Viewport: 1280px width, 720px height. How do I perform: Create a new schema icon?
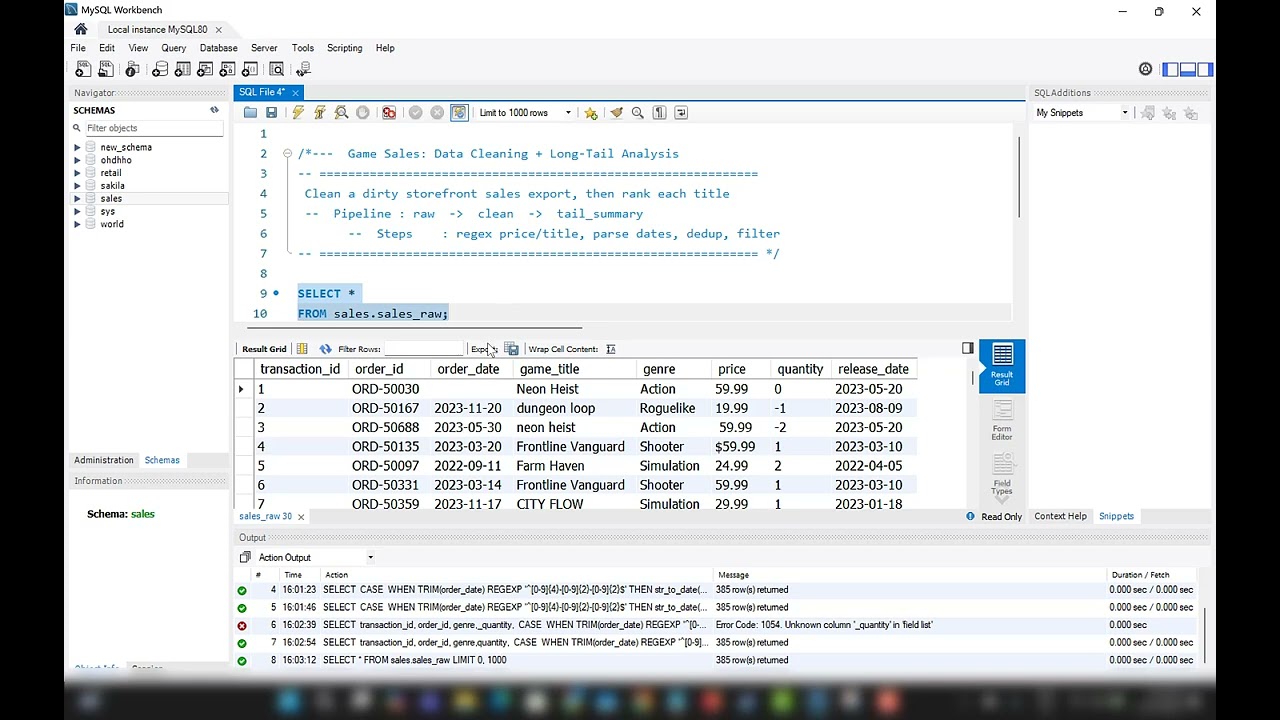[160, 69]
